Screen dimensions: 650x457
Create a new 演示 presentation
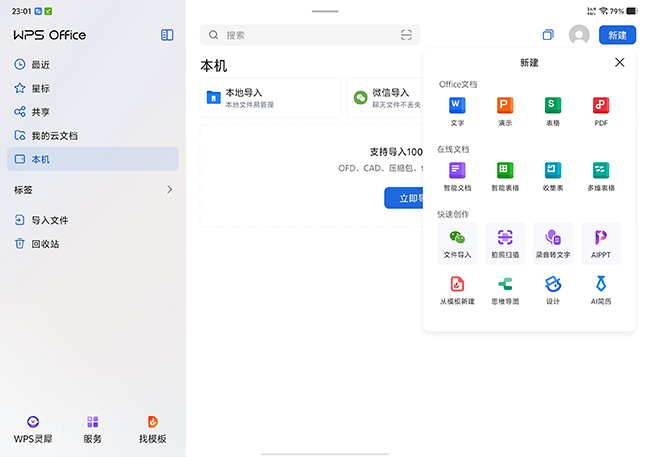[x=505, y=105]
